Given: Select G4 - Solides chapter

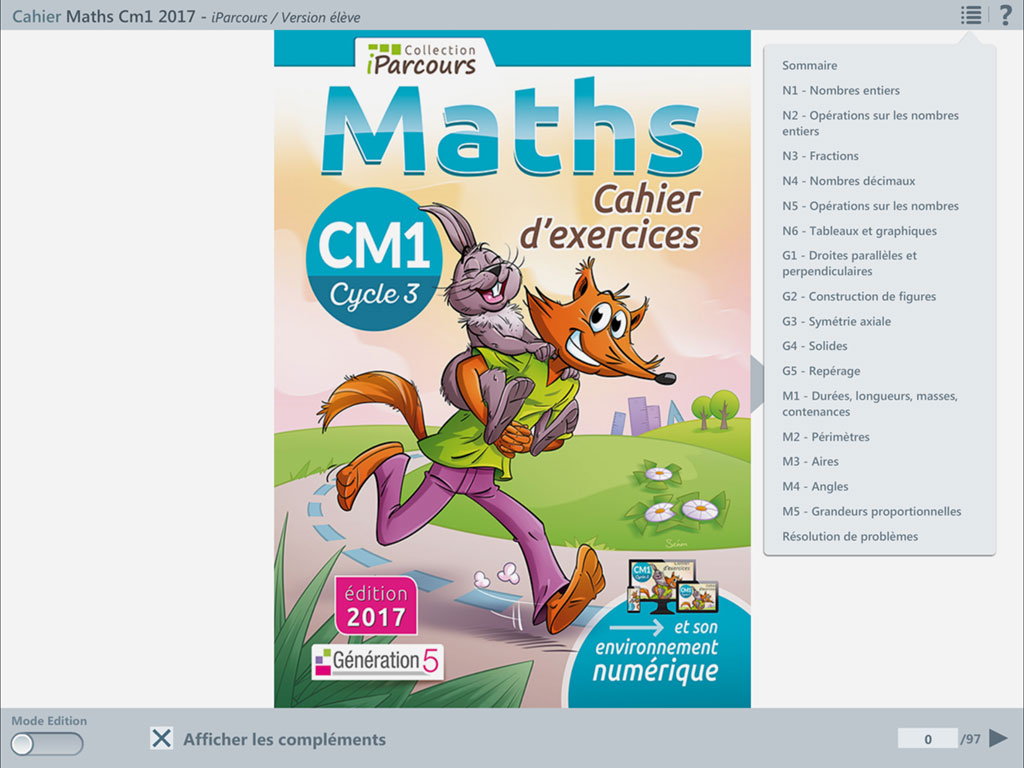Looking at the screenshot, I should click(x=814, y=346).
